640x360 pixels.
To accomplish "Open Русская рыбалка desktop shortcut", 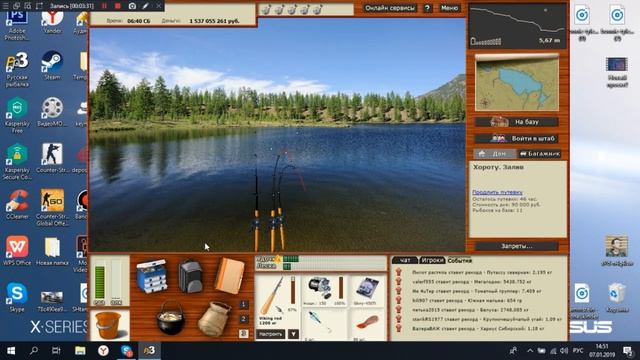I will pos(17,69).
